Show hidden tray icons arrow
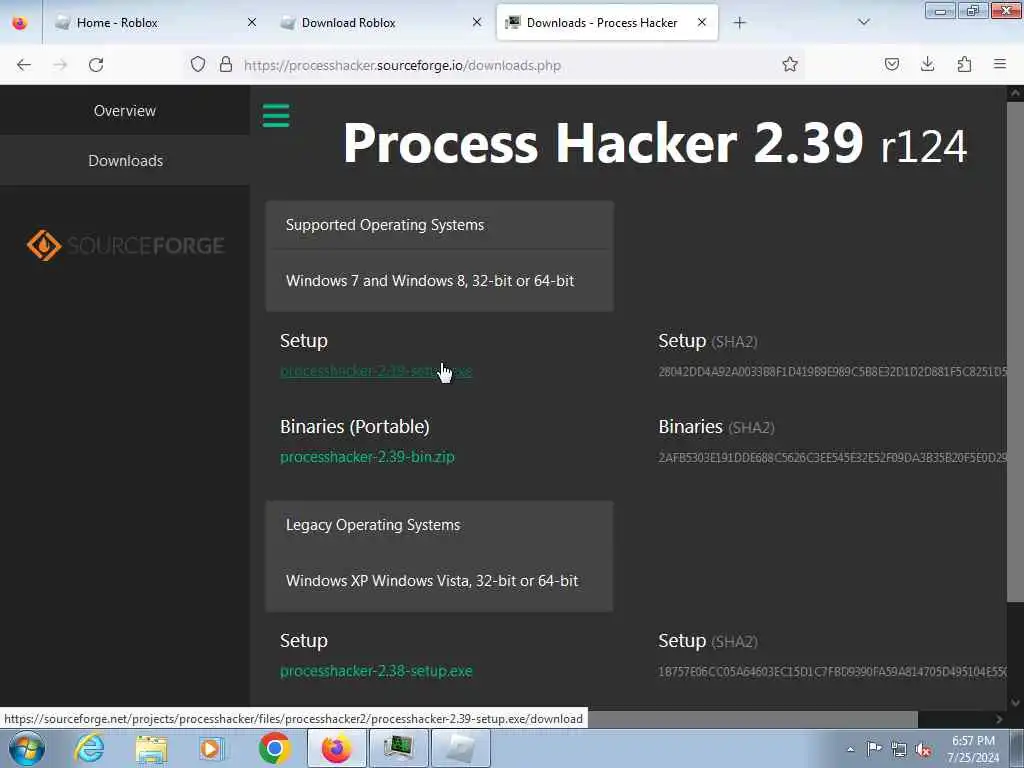The image size is (1024, 768). 850,749
